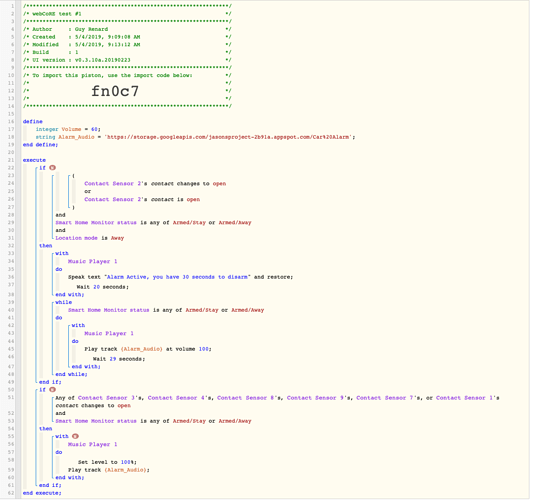The width and height of the screenshot is (533, 500).
Task: Select Play track at volume 100 statement
Action: [148, 349]
